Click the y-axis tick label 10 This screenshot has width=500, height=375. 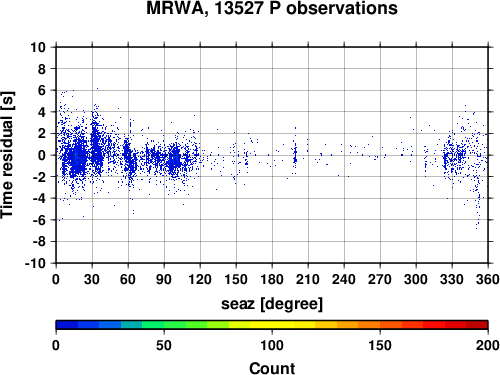pyautogui.click(x=38, y=47)
